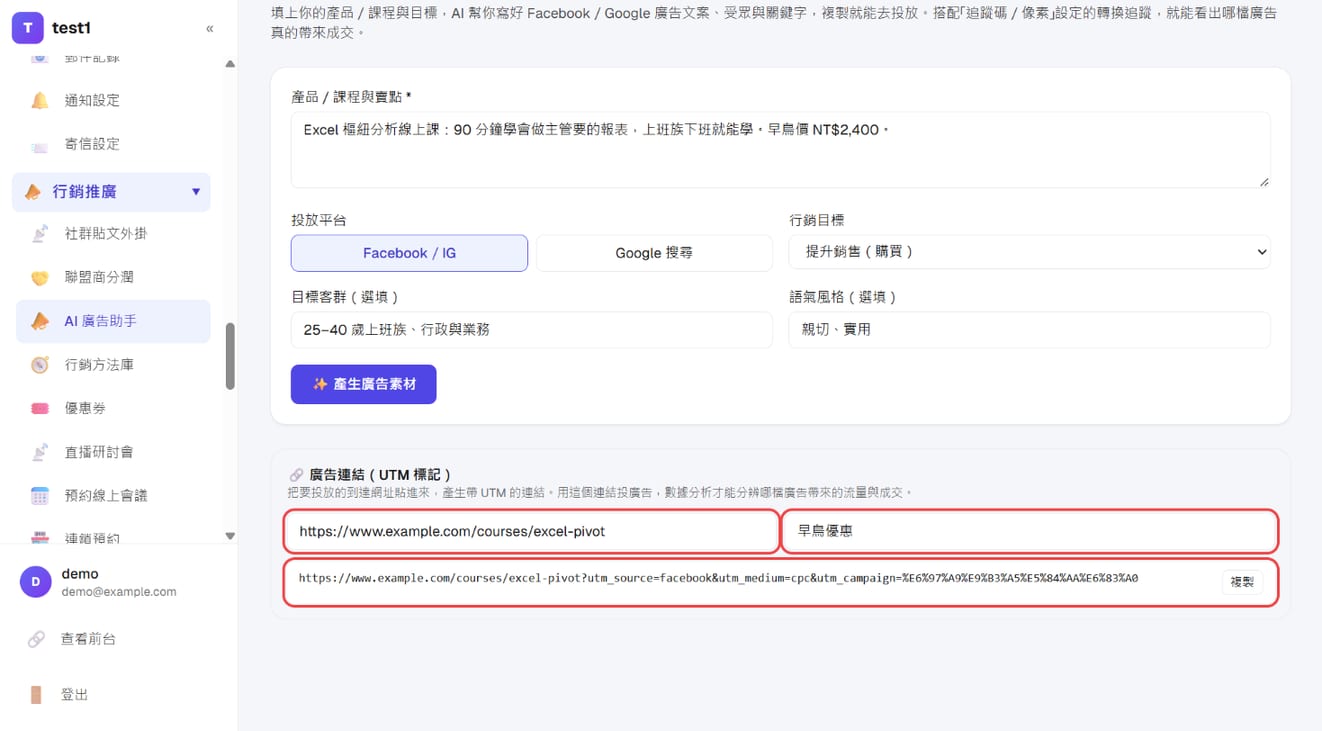Click the 產生廣告素材 button
The image size is (1322, 731).
tap(363, 384)
